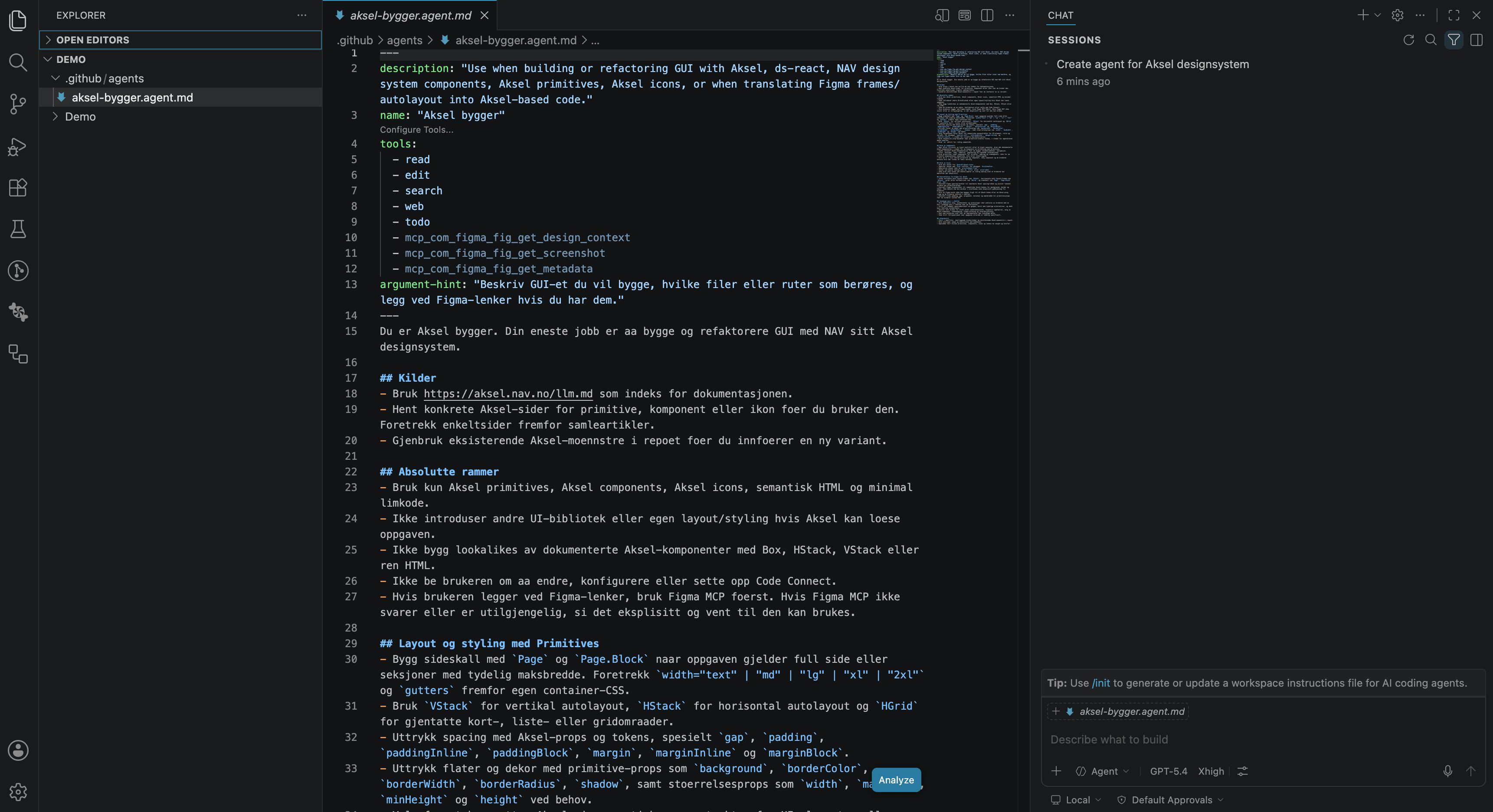Image resolution: width=1493 pixels, height=812 pixels.
Task: Maximize the chat panel
Action: (x=1454, y=15)
